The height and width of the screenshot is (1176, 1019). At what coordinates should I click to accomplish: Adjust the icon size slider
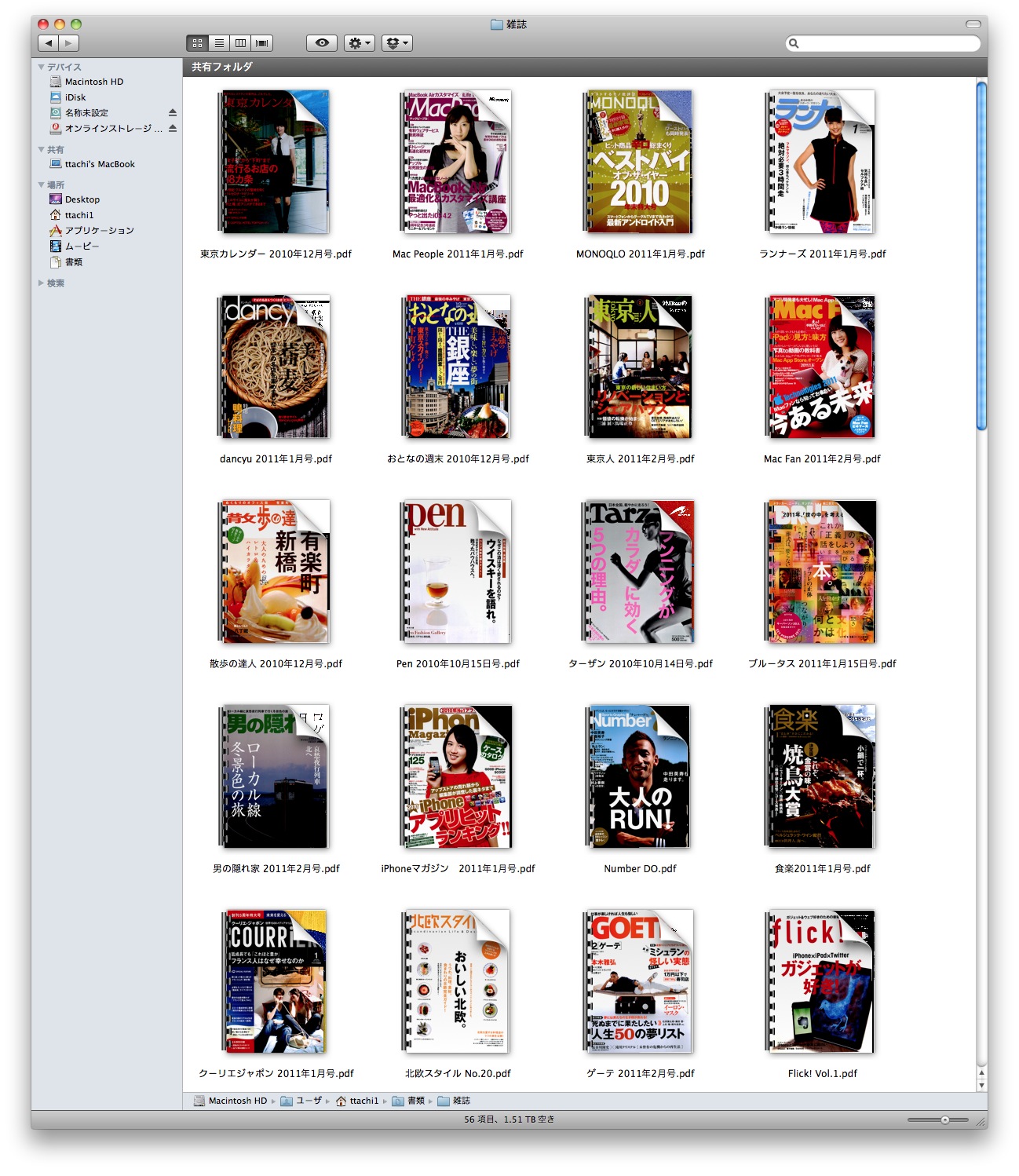click(944, 1119)
